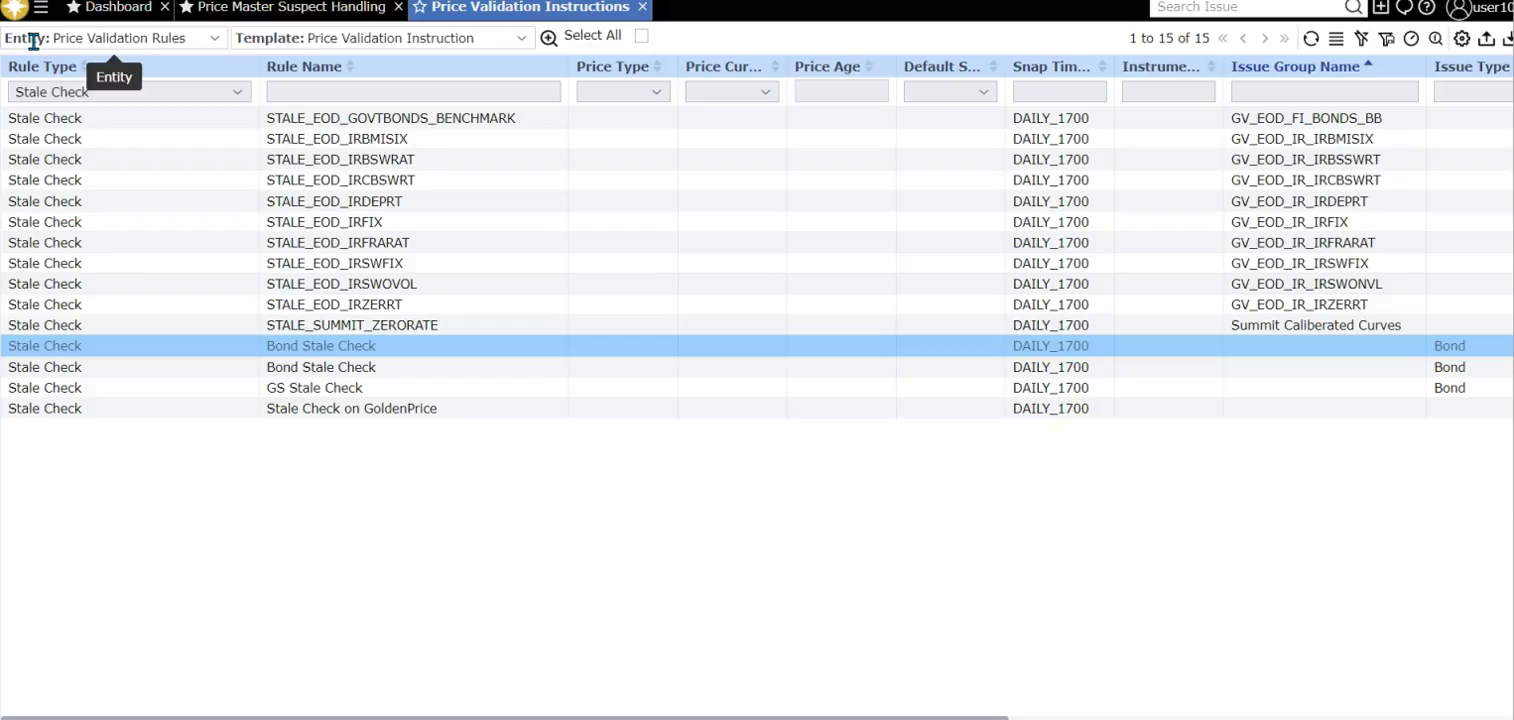Focus the Issue Group Name filter field
Screen dimensions: 1514x720
pyautogui.click(x=1324, y=92)
